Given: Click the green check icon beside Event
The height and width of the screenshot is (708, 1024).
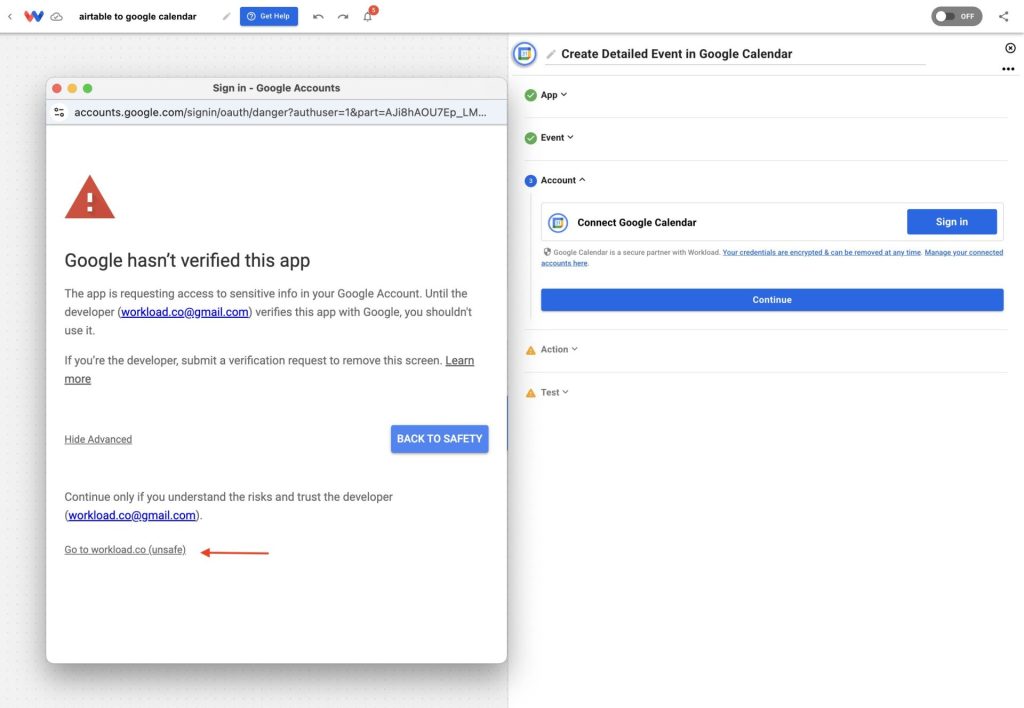Looking at the screenshot, I should 530,138.
